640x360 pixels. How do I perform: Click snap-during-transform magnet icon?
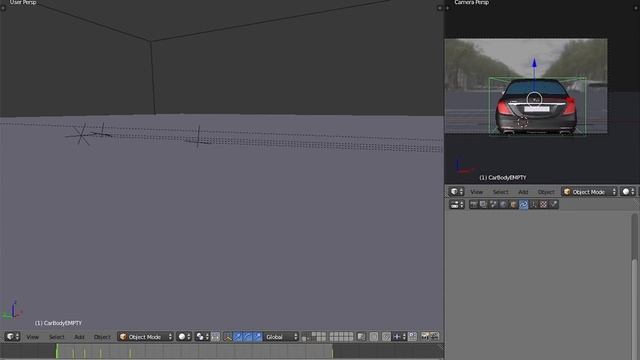386,337
